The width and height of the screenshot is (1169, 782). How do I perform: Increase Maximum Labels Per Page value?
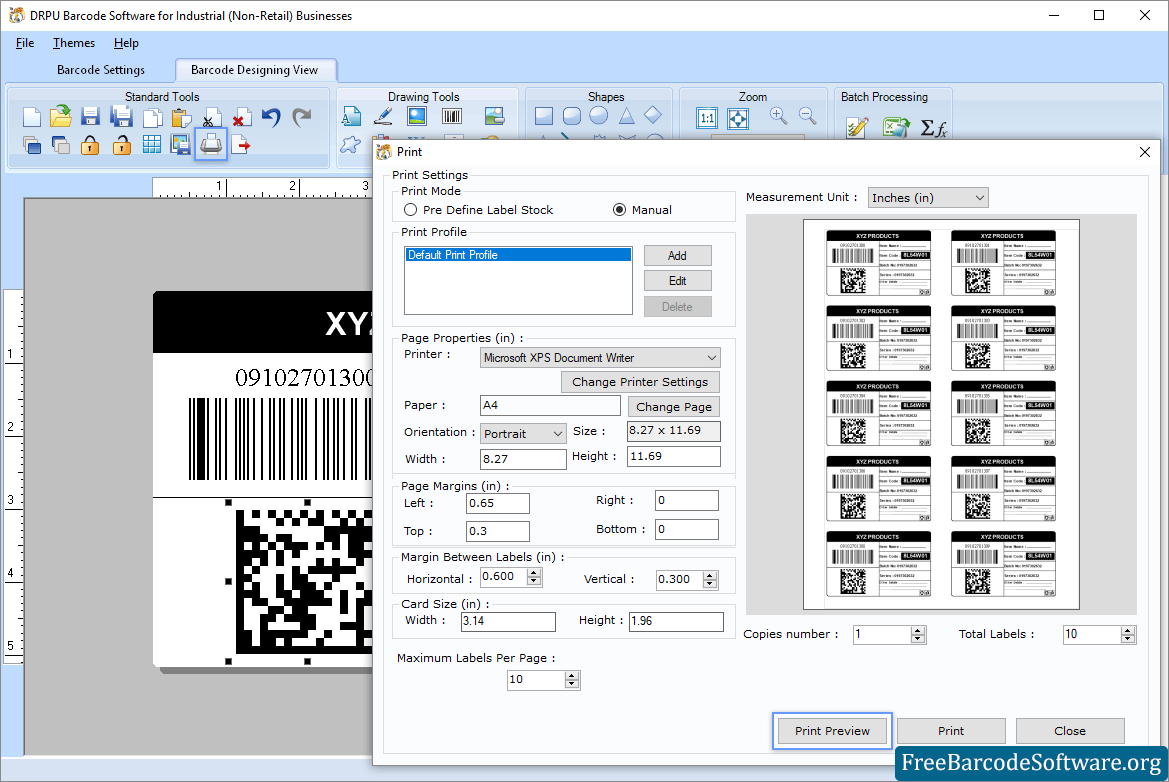(572, 675)
